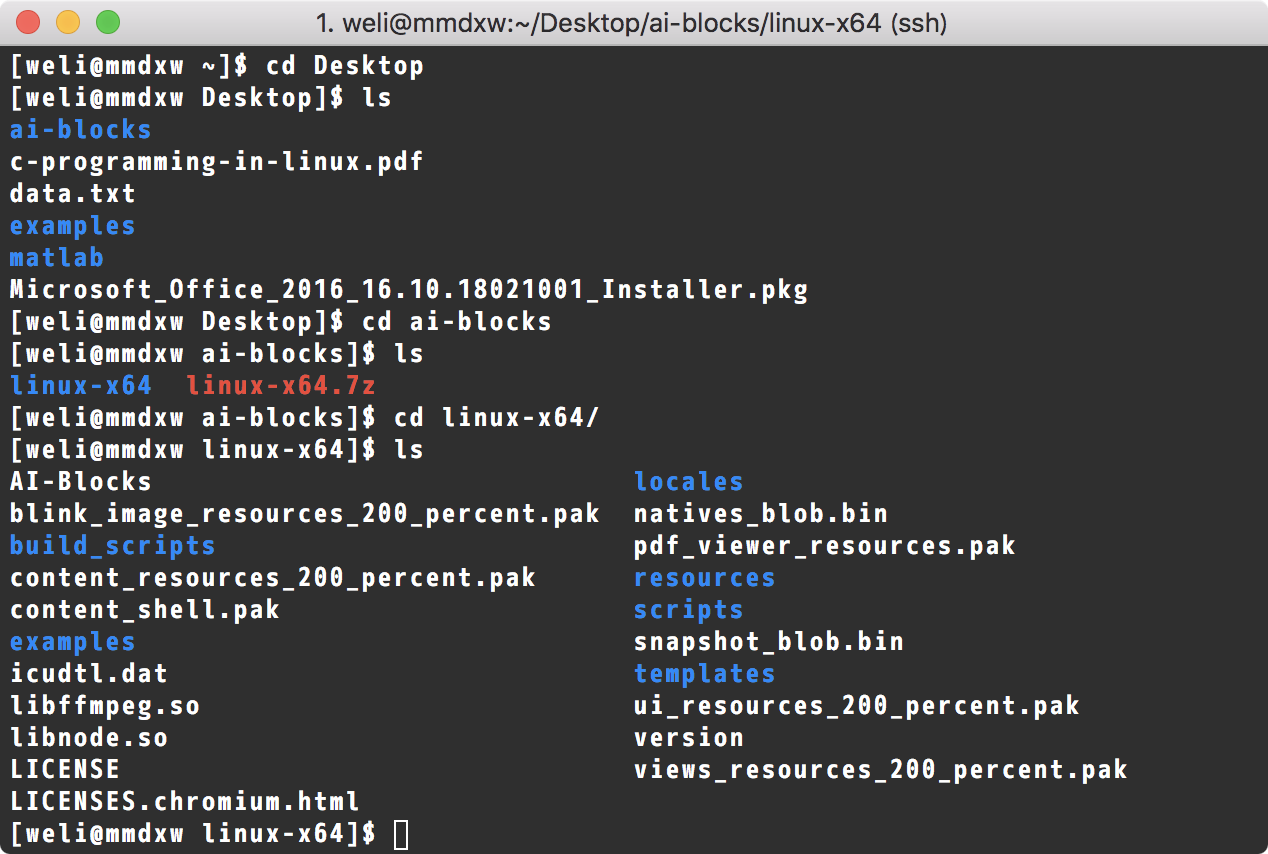Click the libffmpeg.so file name
This screenshot has width=1268, height=854.
pyautogui.click(x=105, y=706)
